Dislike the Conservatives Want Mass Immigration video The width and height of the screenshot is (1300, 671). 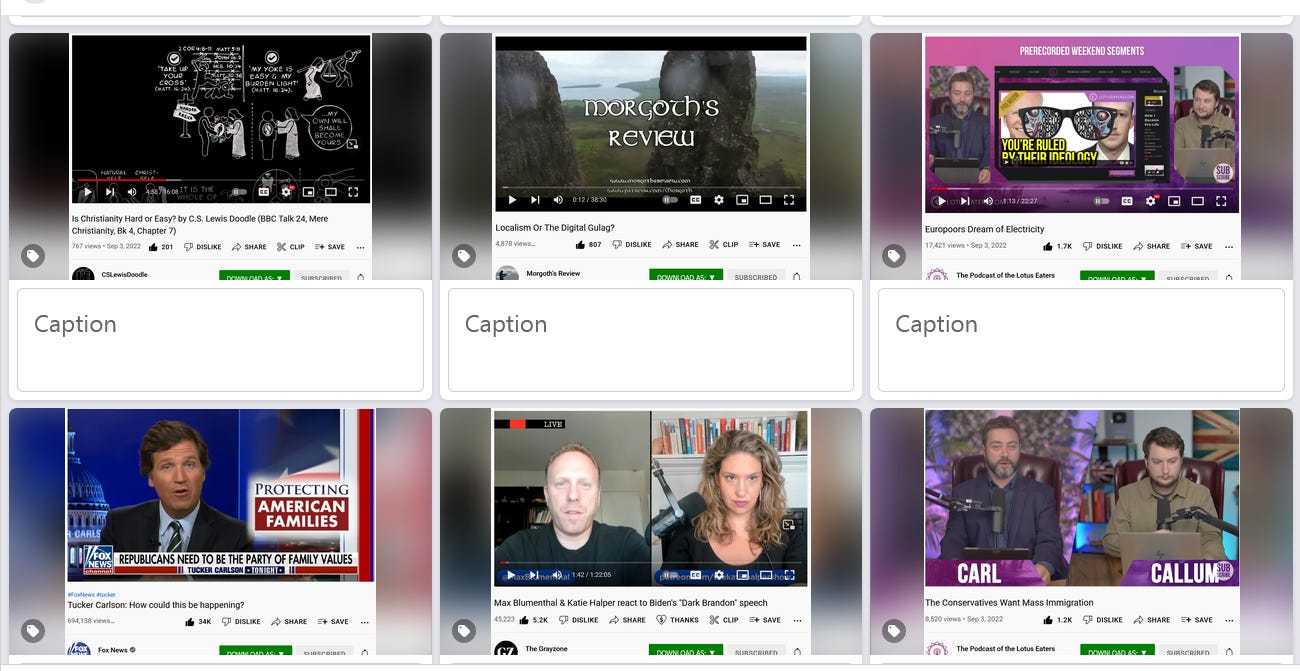pos(1103,620)
